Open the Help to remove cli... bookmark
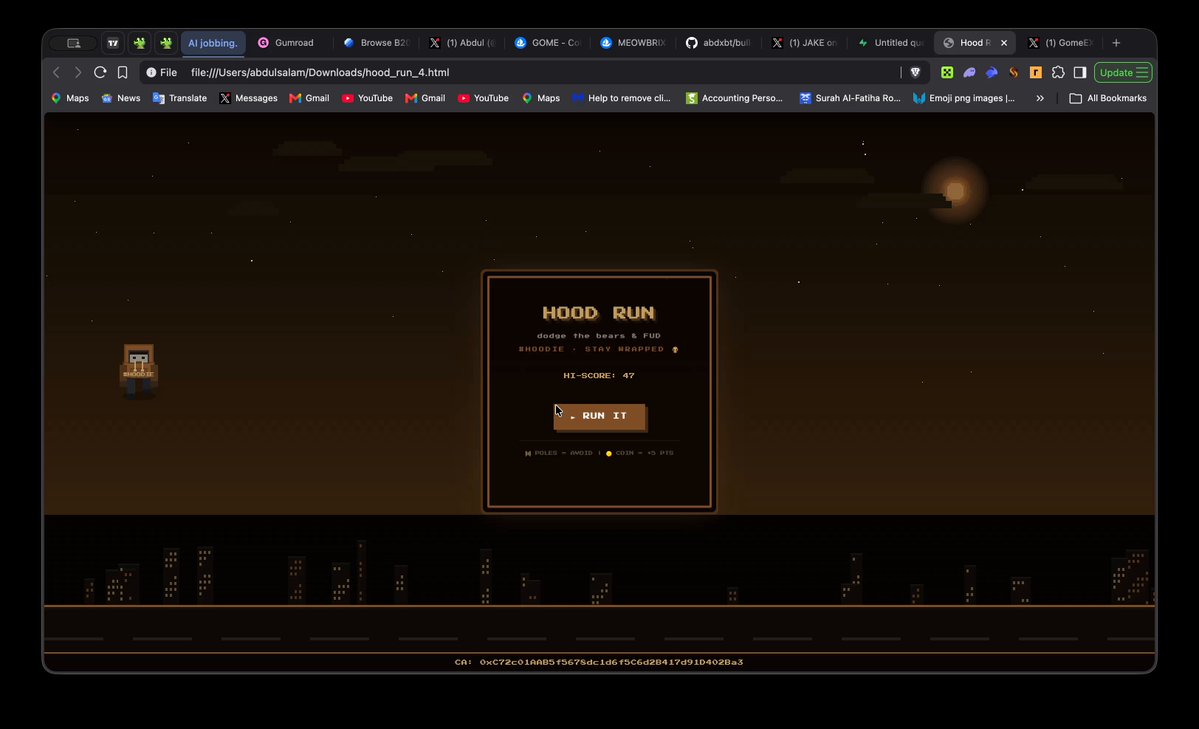The image size is (1199, 729). [x=621, y=98]
